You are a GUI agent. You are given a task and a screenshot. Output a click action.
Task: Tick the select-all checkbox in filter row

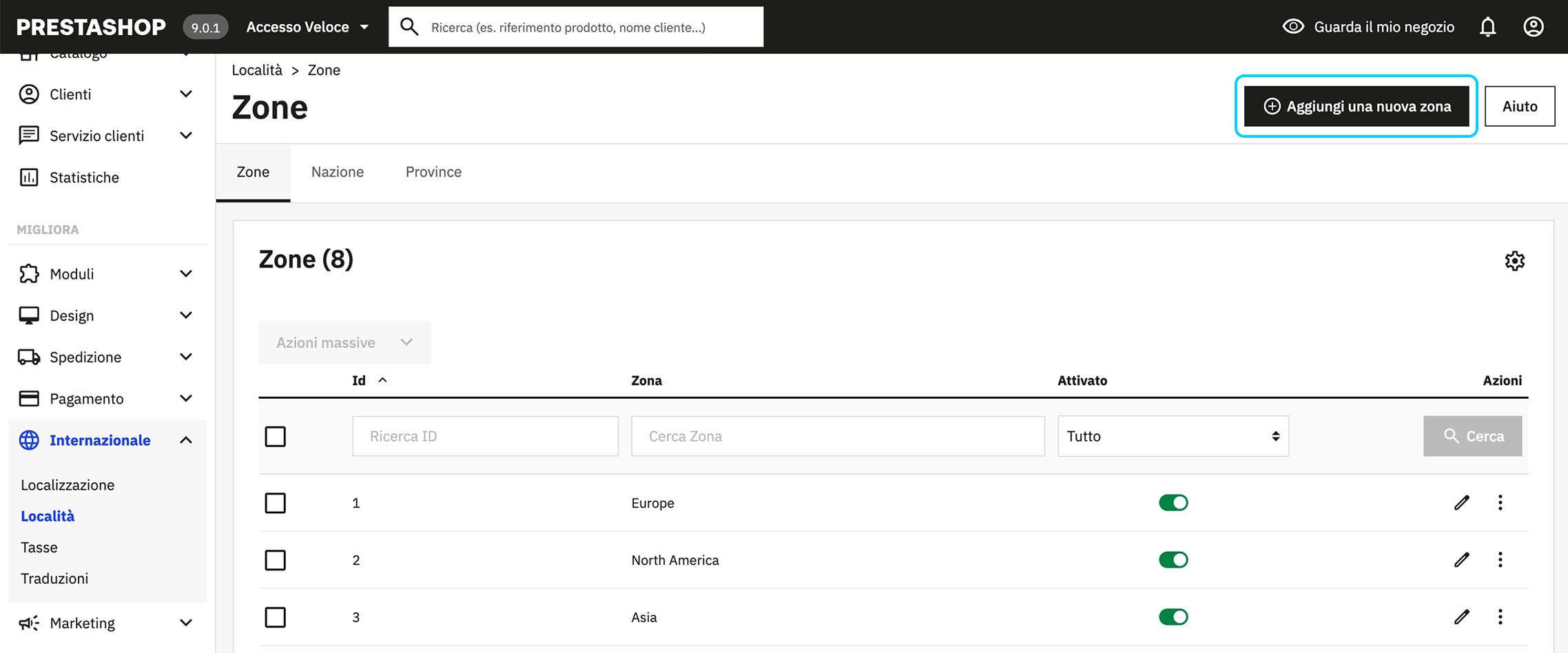click(x=276, y=437)
